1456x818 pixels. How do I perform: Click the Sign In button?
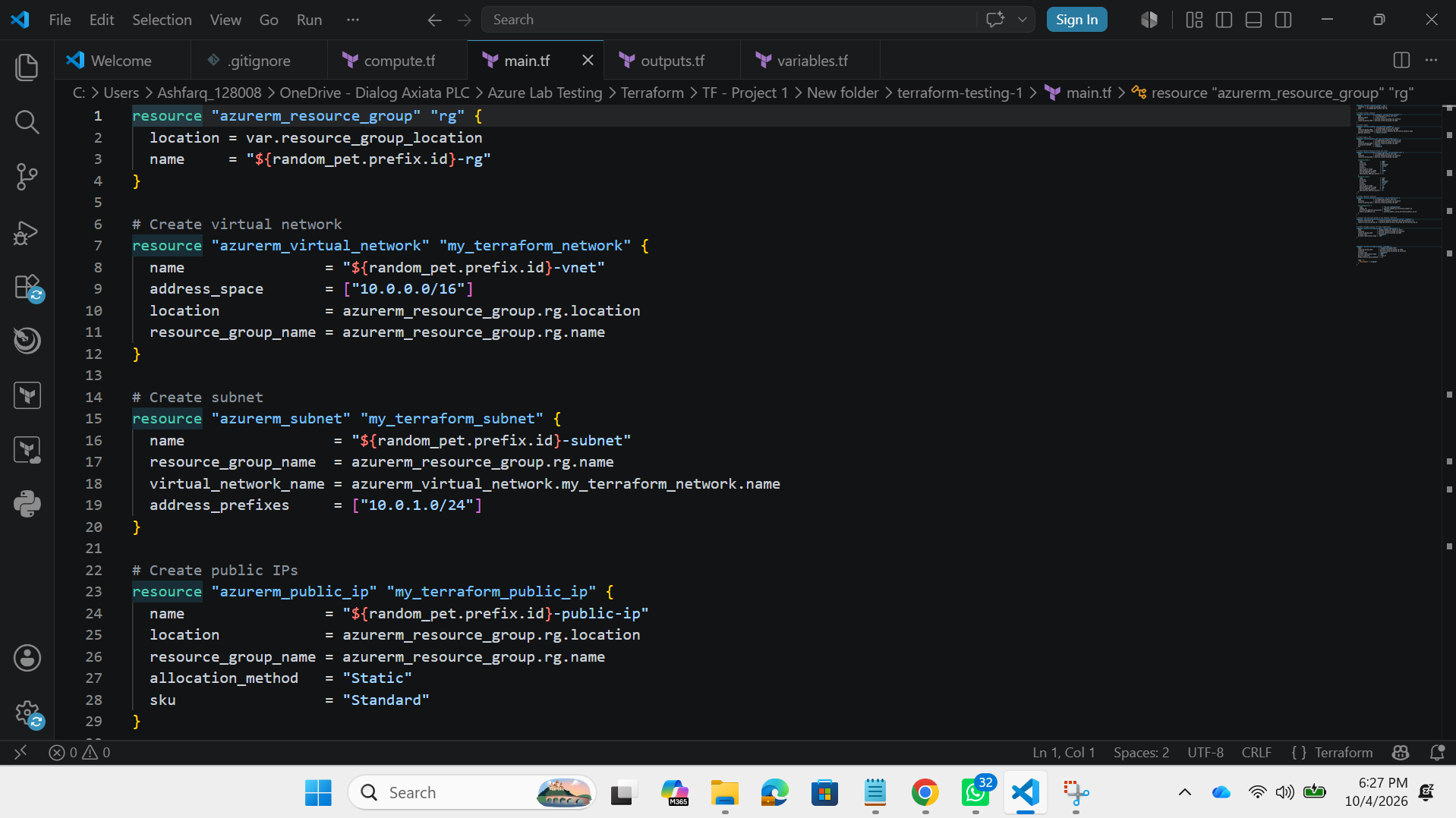tap(1076, 20)
